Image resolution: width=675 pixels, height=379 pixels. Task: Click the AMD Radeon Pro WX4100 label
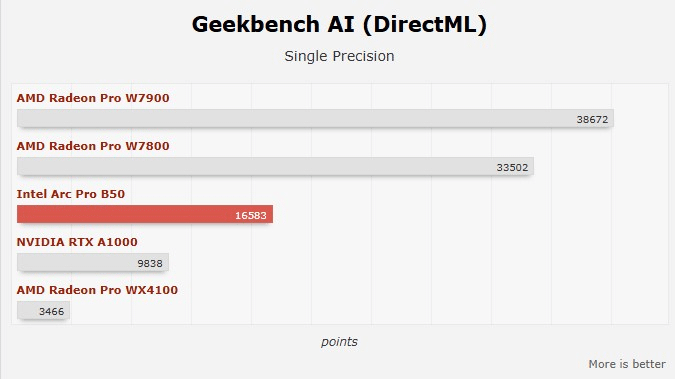point(97,290)
